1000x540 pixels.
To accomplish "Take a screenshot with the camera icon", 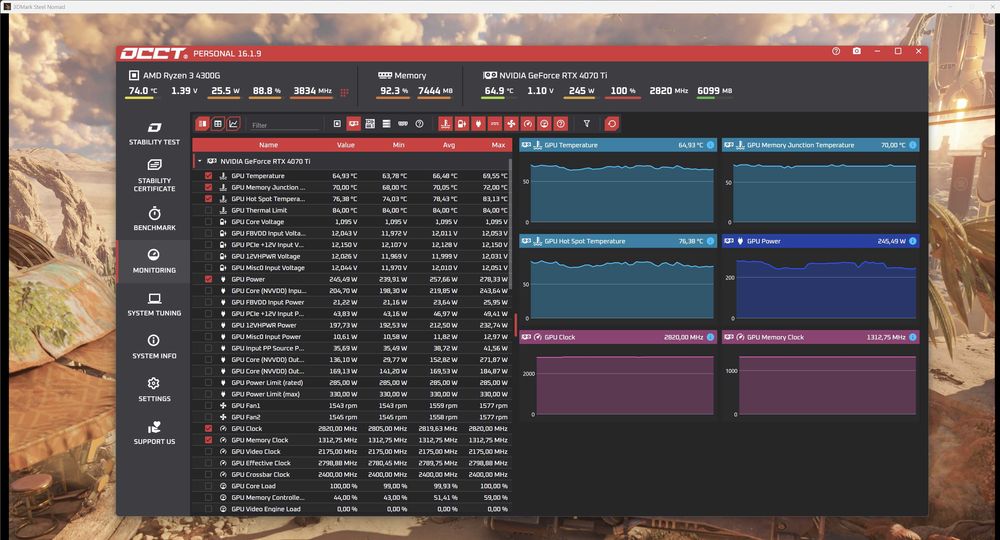I will coord(857,51).
